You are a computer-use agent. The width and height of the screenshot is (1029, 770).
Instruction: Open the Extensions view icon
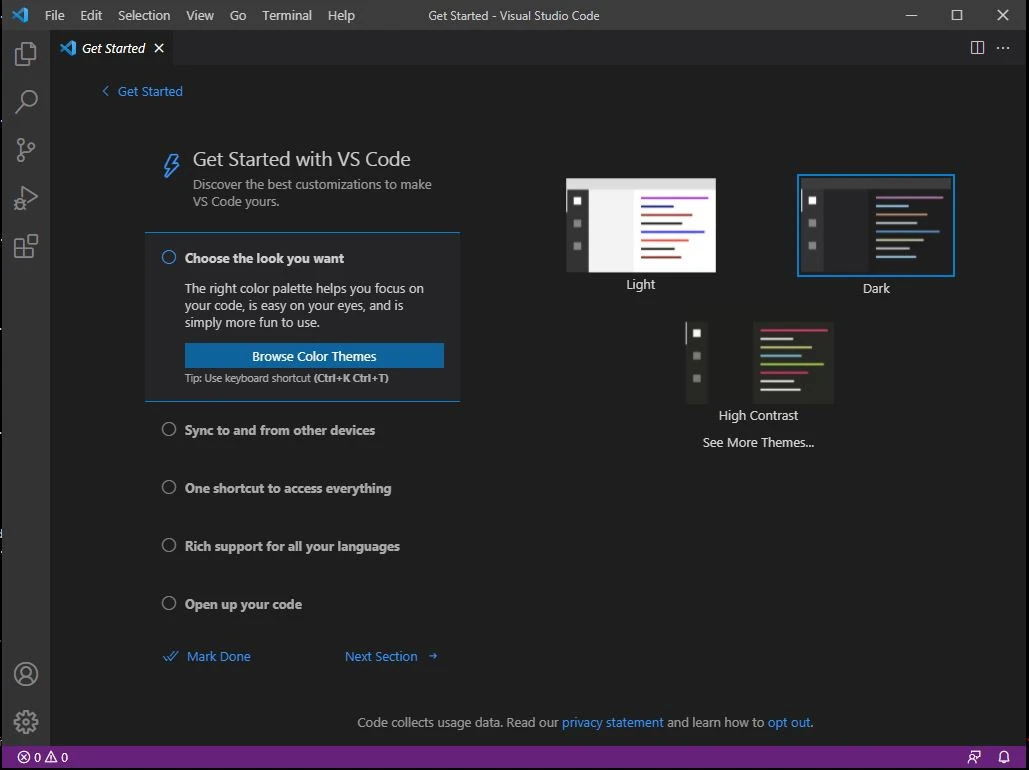25,246
